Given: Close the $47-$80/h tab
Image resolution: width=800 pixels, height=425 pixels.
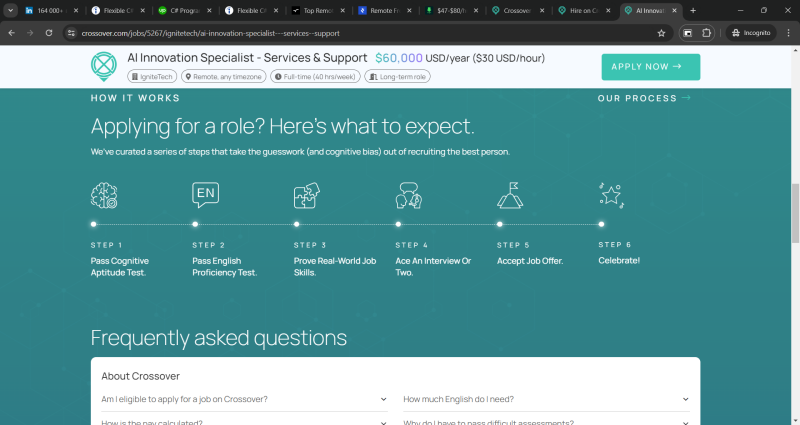Looking at the screenshot, I should pyautogui.click(x=476, y=10).
